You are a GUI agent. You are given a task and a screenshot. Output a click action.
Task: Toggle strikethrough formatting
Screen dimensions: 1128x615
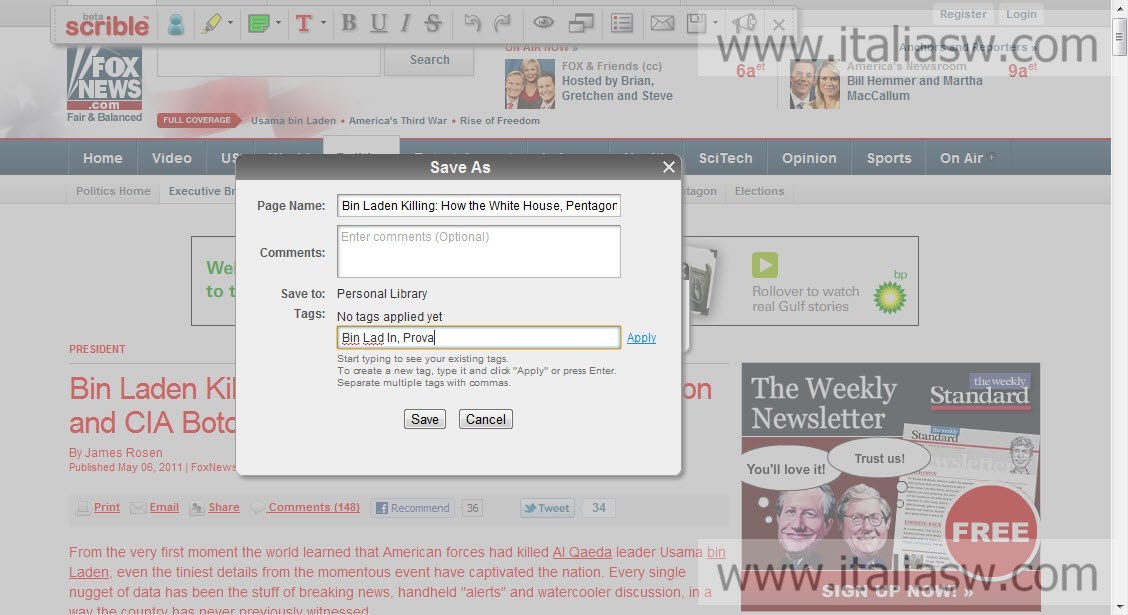point(432,24)
